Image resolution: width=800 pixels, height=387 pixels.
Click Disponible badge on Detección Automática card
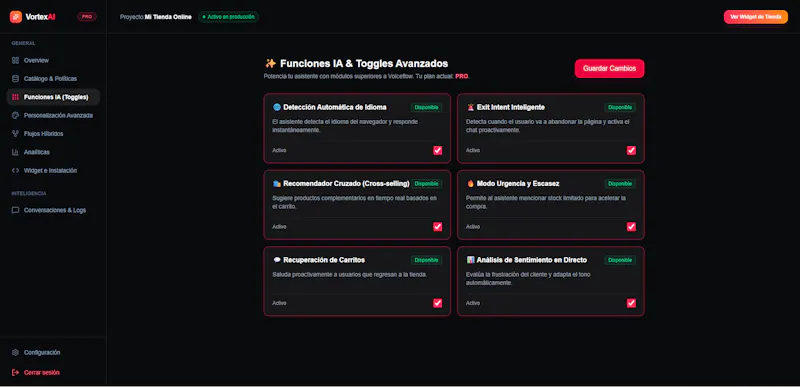pyautogui.click(x=427, y=107)
